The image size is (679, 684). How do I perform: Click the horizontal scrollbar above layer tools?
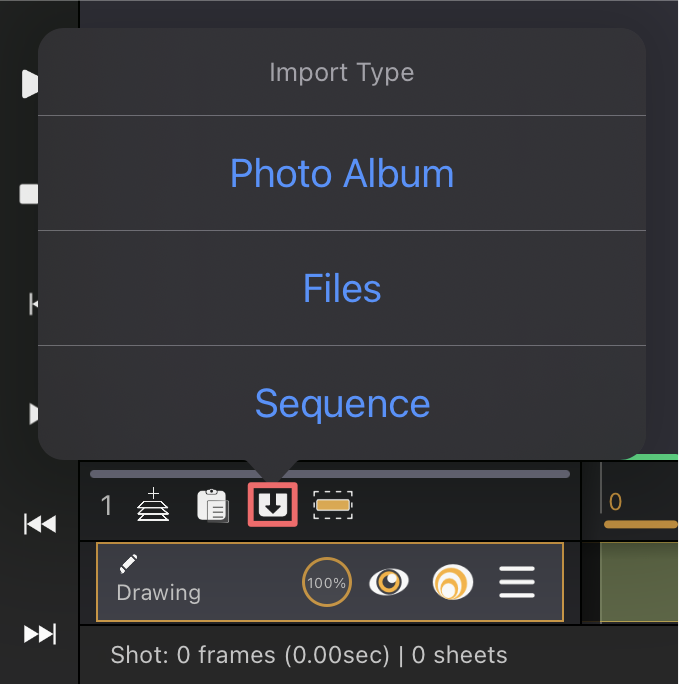[330, 474]
